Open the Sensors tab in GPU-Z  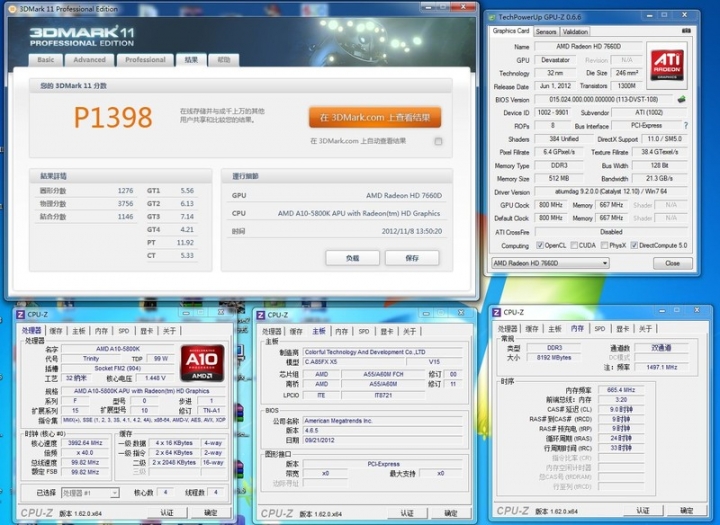tap(546, 32)
